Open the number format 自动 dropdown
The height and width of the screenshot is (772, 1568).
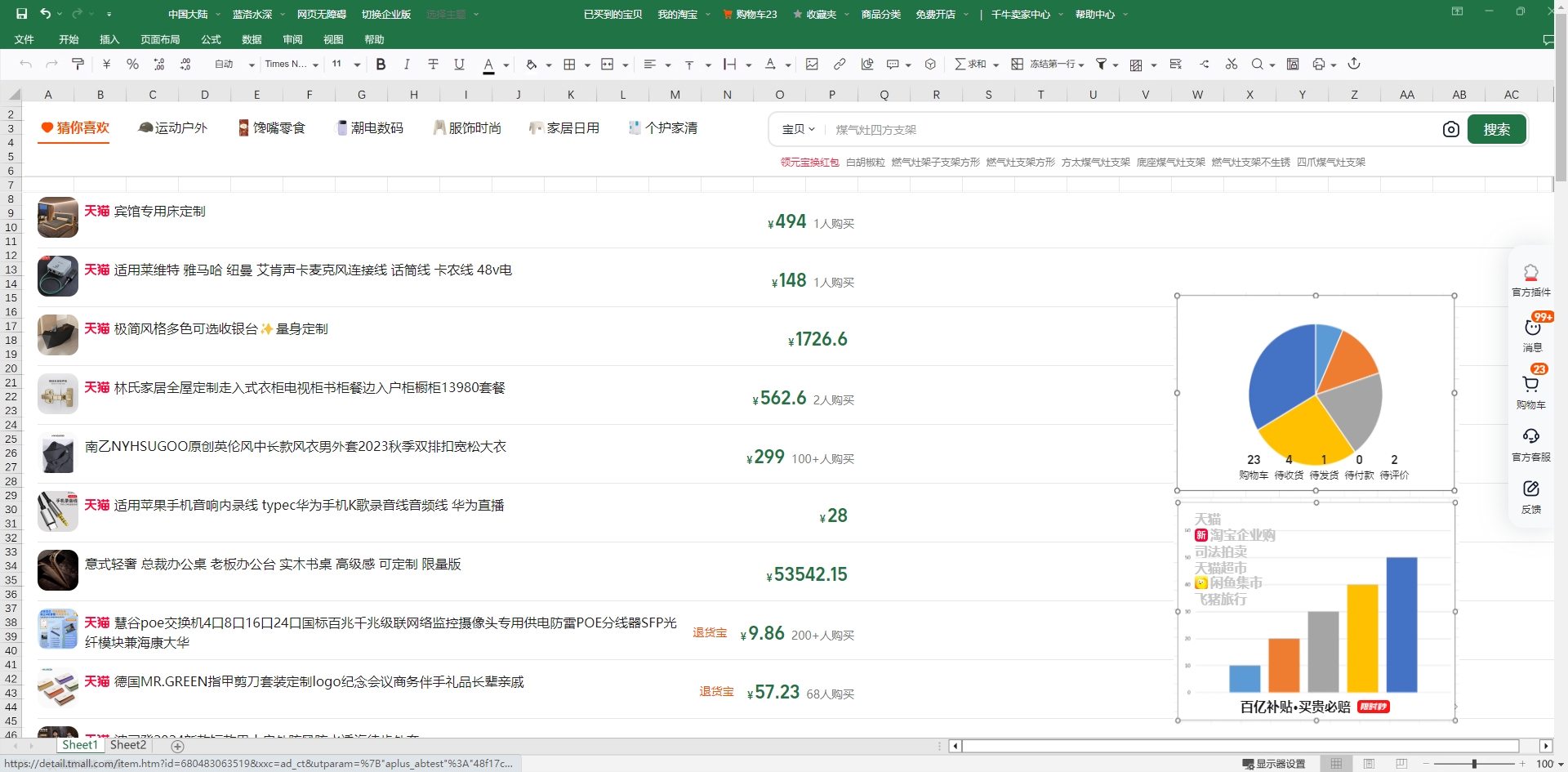[234, 64]
